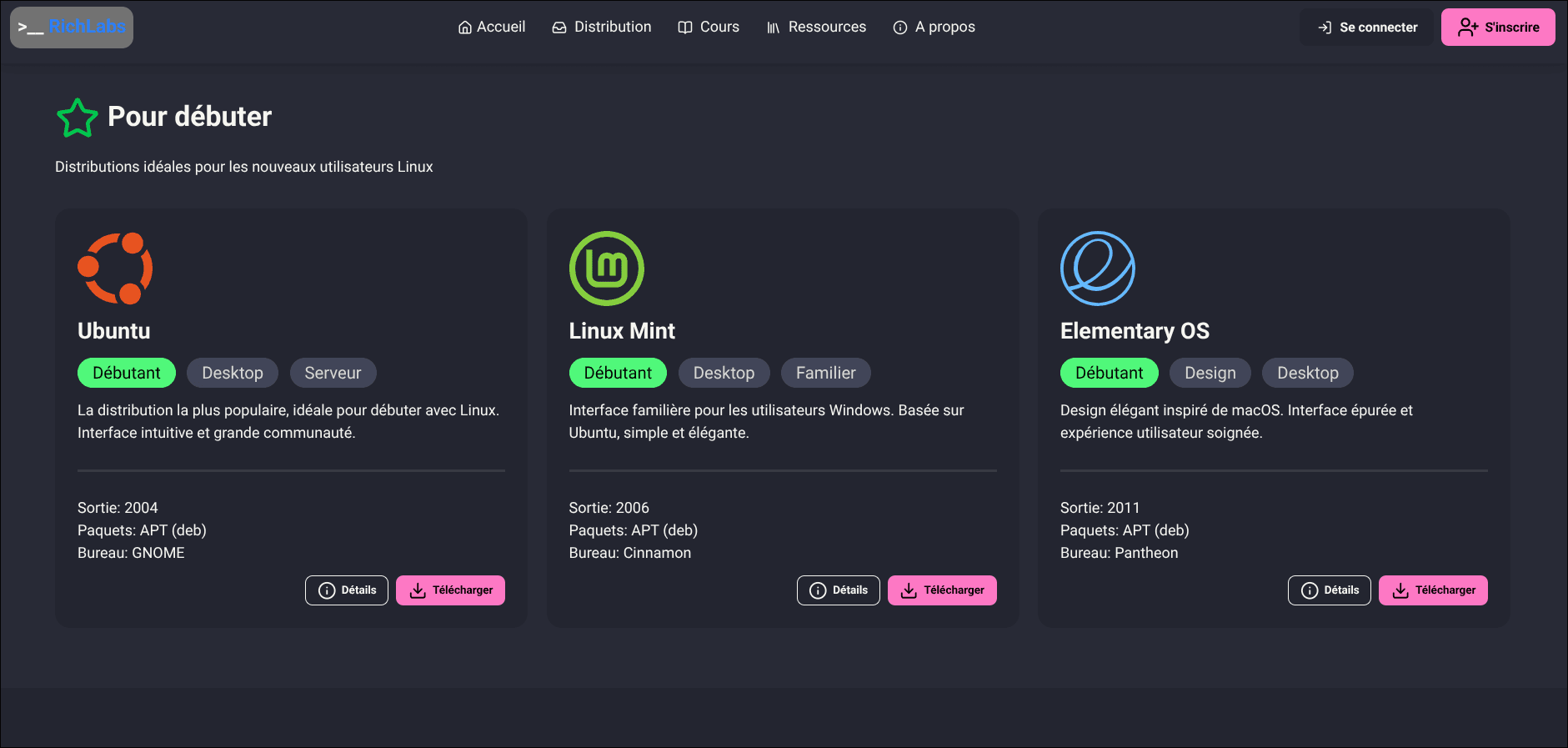Screen dimensions: 1568x748
Task: Select the Desktop tag on Elementary OS card
Action: click(x=1308, y=373)
